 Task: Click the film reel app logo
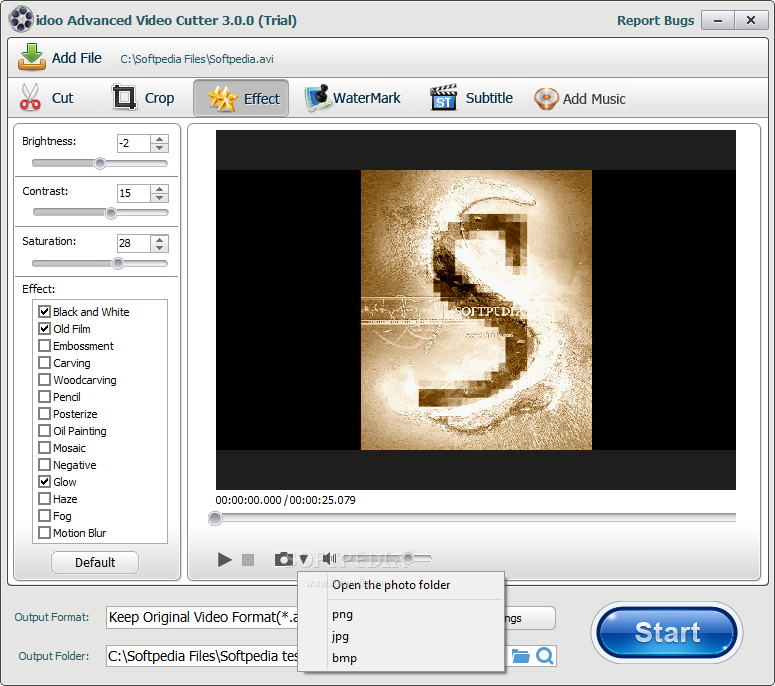pos(21,20)
